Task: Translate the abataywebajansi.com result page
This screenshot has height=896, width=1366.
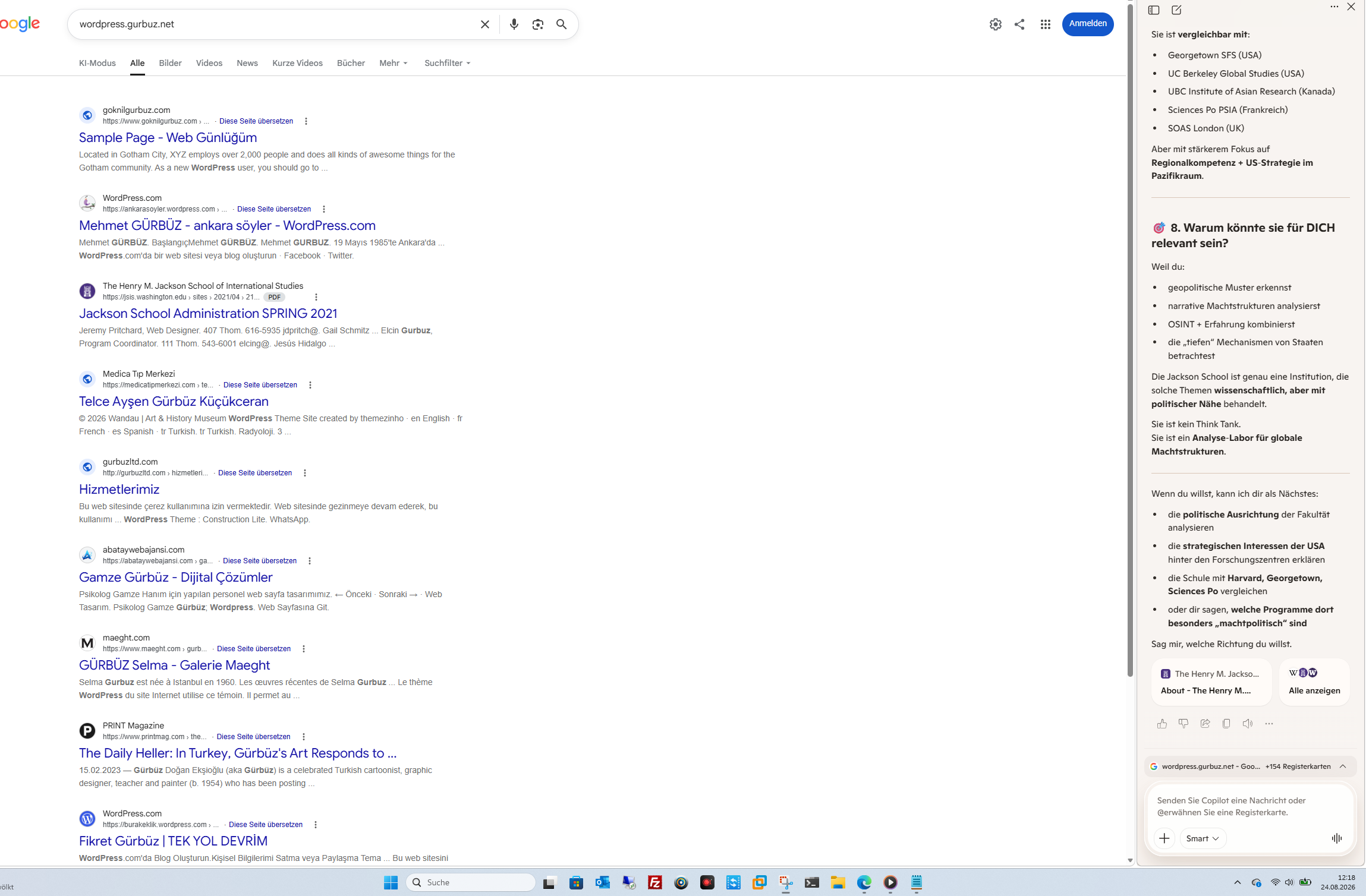Action: (260, 561)
